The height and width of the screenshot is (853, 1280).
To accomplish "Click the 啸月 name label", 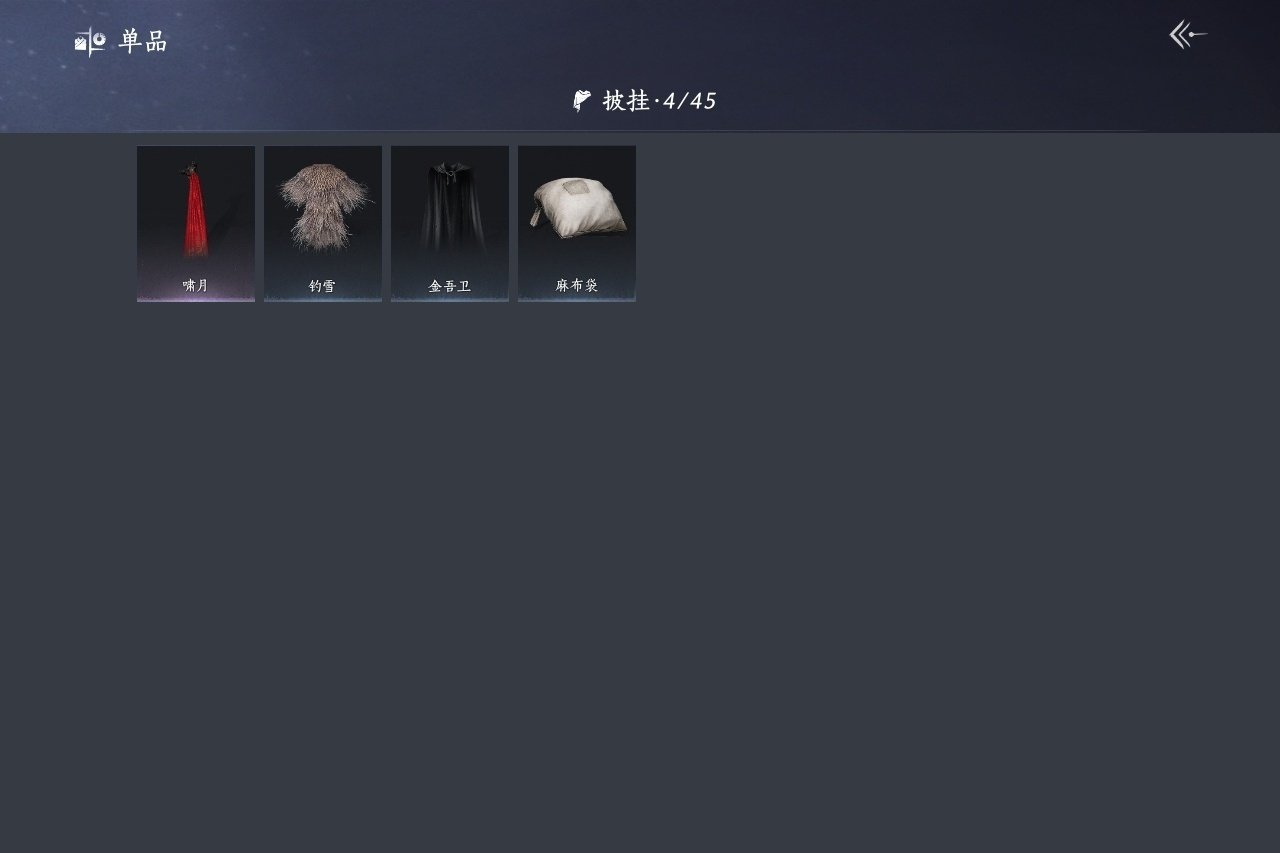I will click(196, 286).
